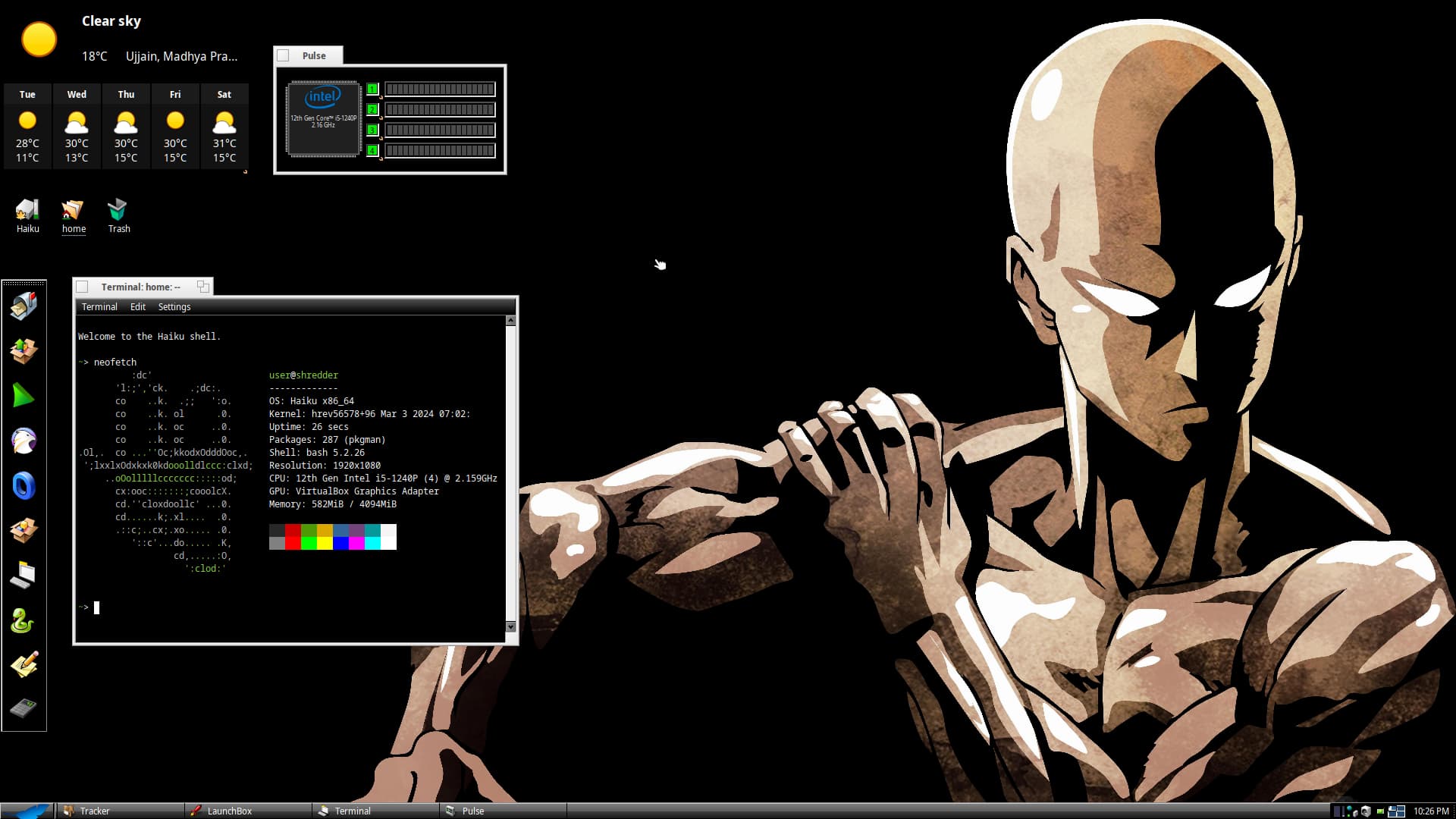Open the Edit menu in Terminal

pos(137,307)
